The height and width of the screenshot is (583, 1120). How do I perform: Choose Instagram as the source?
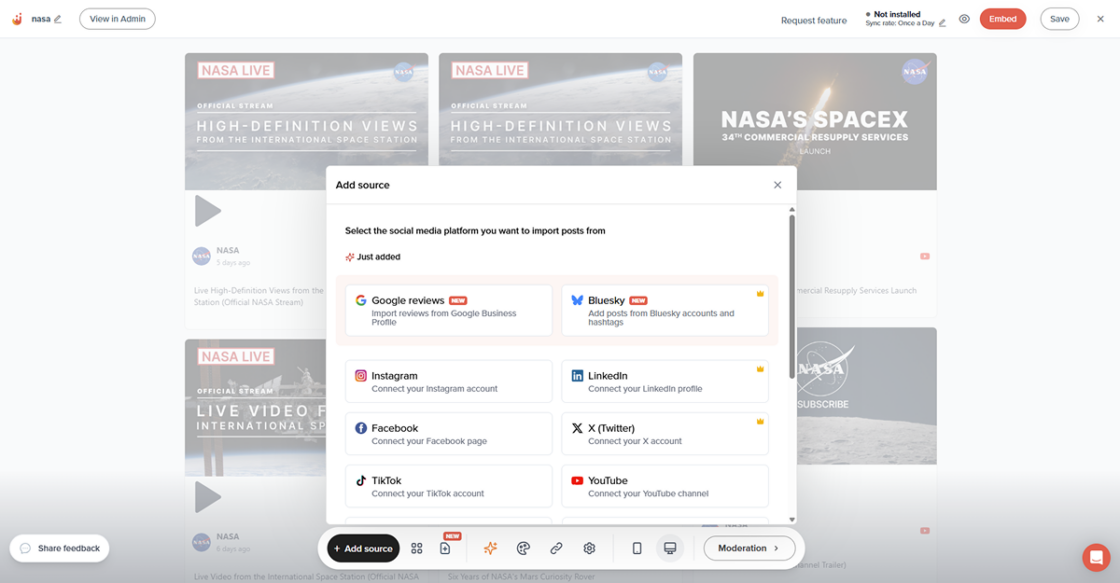tap(449, 382)
